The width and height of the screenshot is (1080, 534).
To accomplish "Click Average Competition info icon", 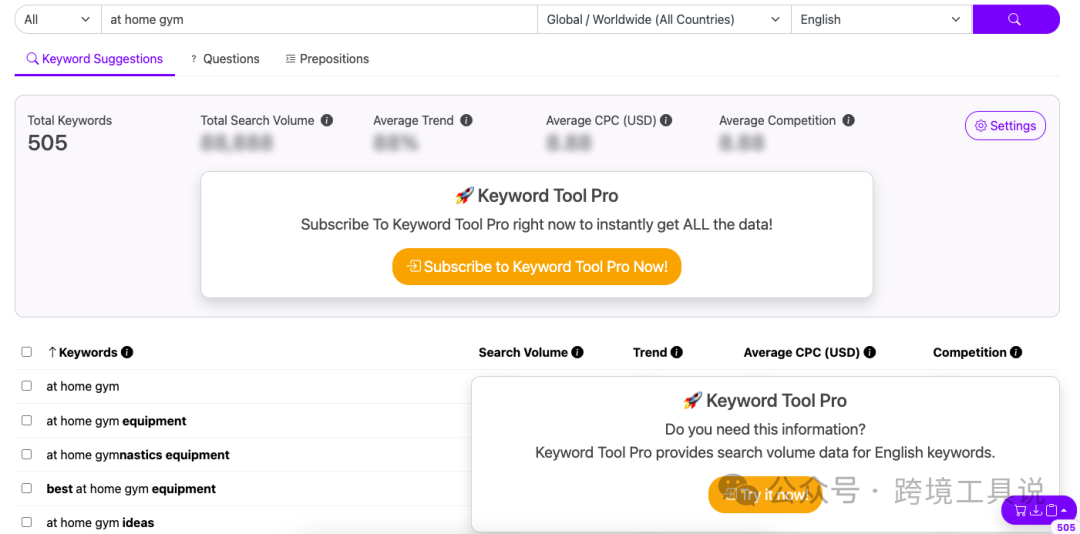I will coord(849,121).
